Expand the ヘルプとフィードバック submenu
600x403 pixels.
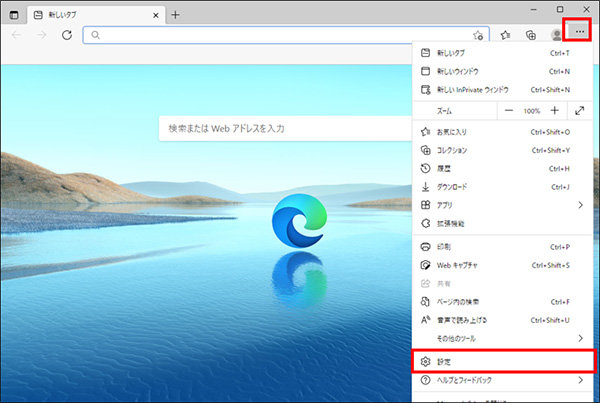pyautogui.click(x=581, y=380)
